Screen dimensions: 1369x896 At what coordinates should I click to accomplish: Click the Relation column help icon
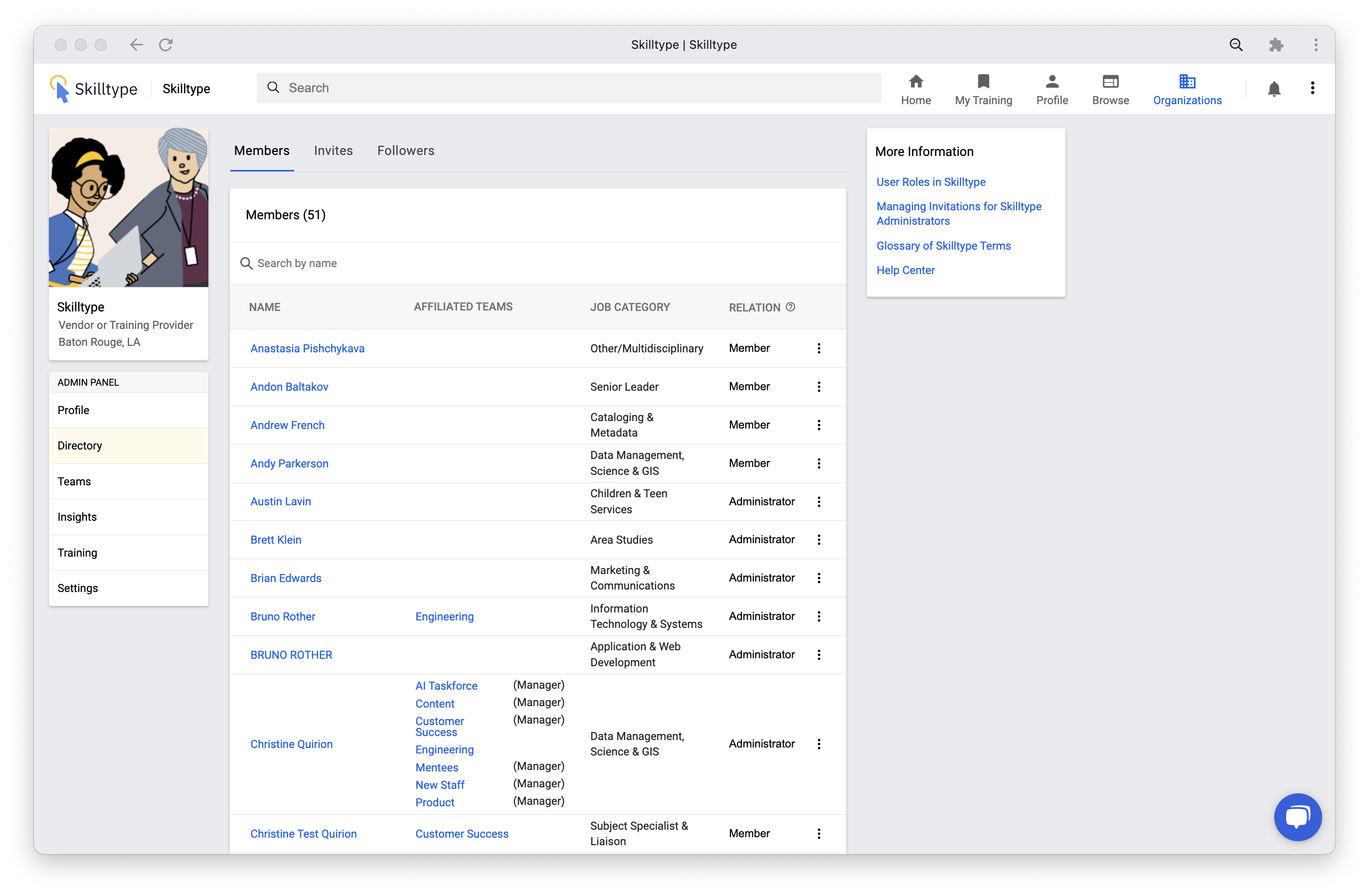(x=790, y=307)
